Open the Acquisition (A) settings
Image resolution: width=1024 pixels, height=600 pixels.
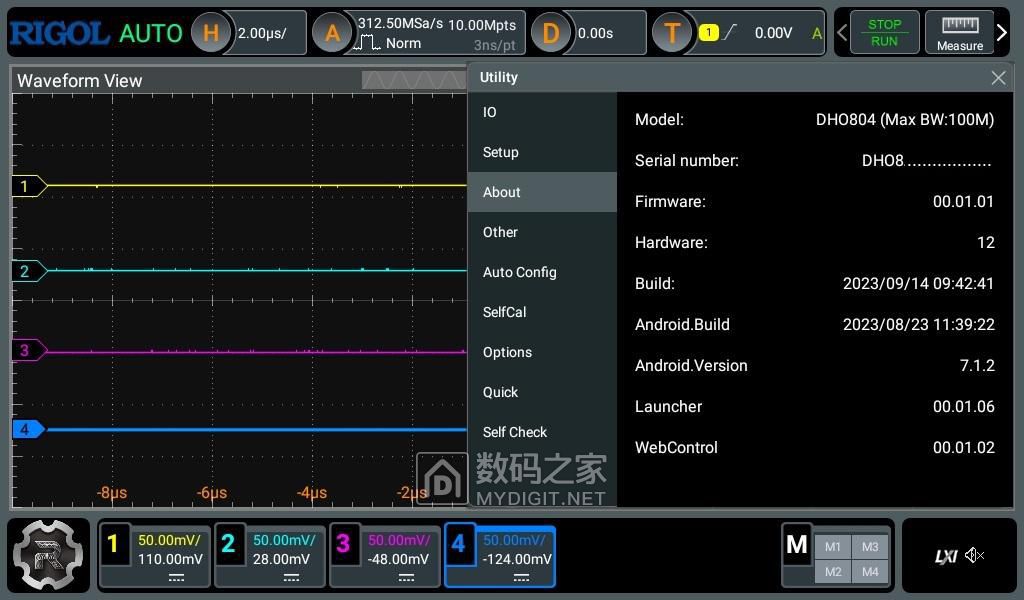tap(332, 33)
